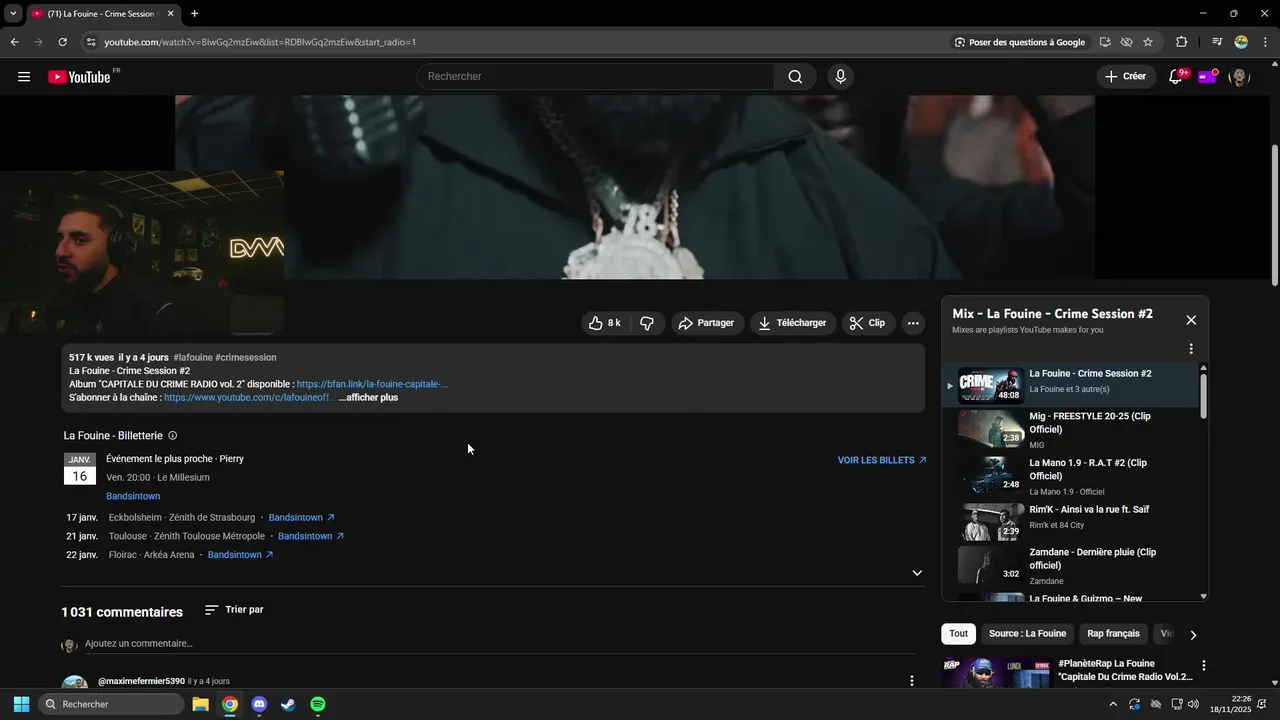Screen dimensions: 1280x720
Task: Open Steam from the taskbar
Action: [x=288, y=704]
